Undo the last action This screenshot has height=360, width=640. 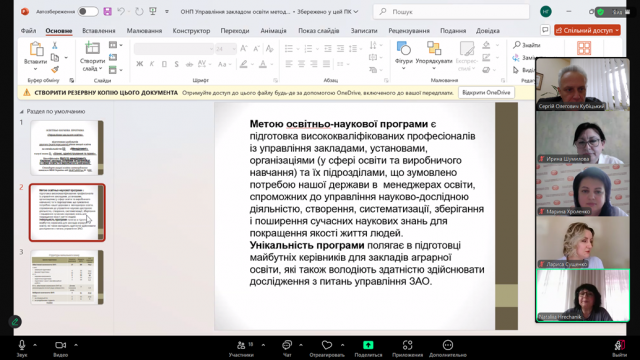click(121, 11)
